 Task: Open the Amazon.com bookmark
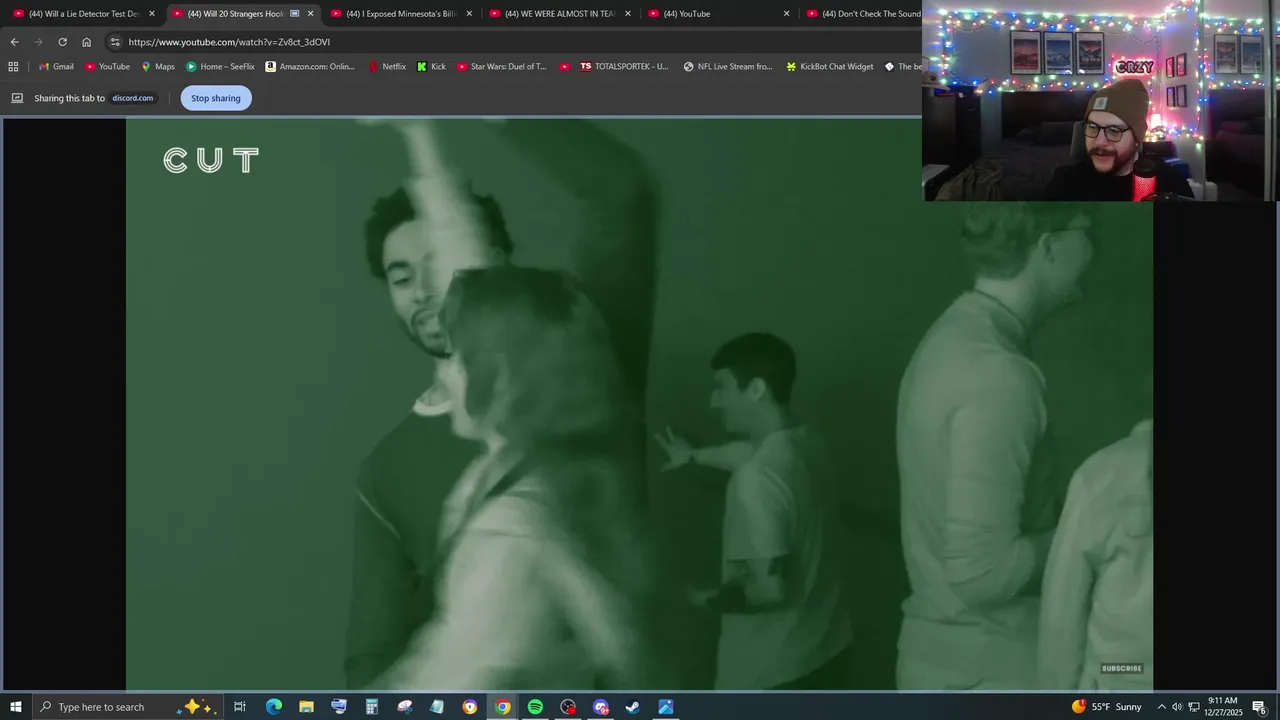click(310, 67)
